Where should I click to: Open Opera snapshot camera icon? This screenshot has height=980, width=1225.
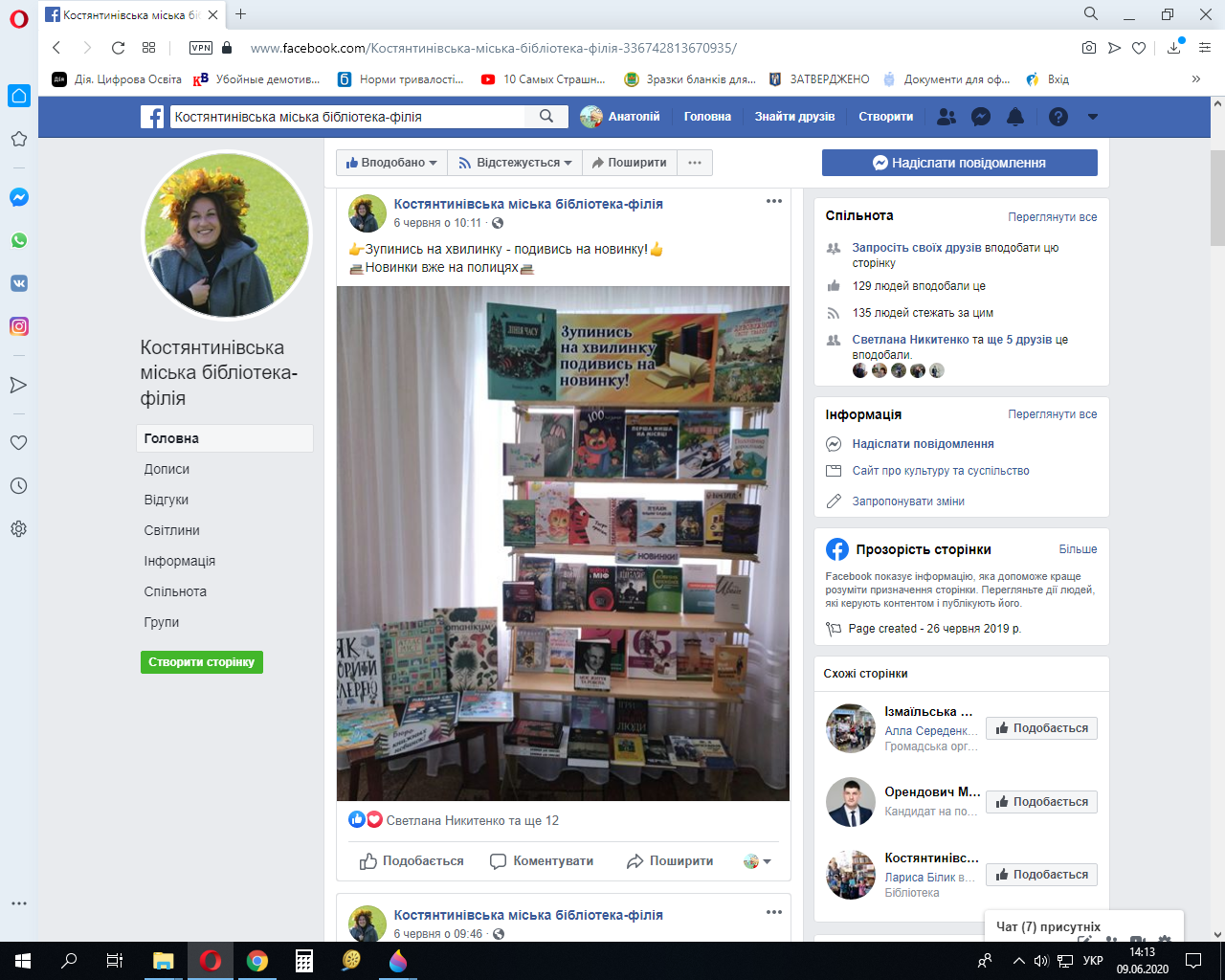tap(1089, 48)
